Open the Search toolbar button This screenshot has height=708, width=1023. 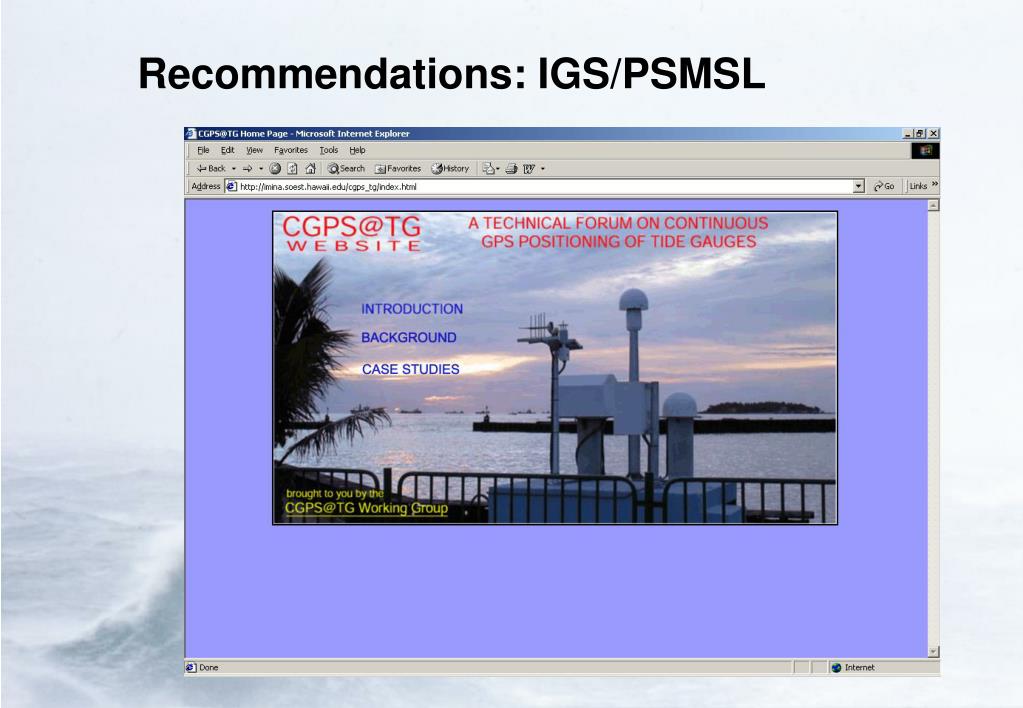[x=346, y=168]
